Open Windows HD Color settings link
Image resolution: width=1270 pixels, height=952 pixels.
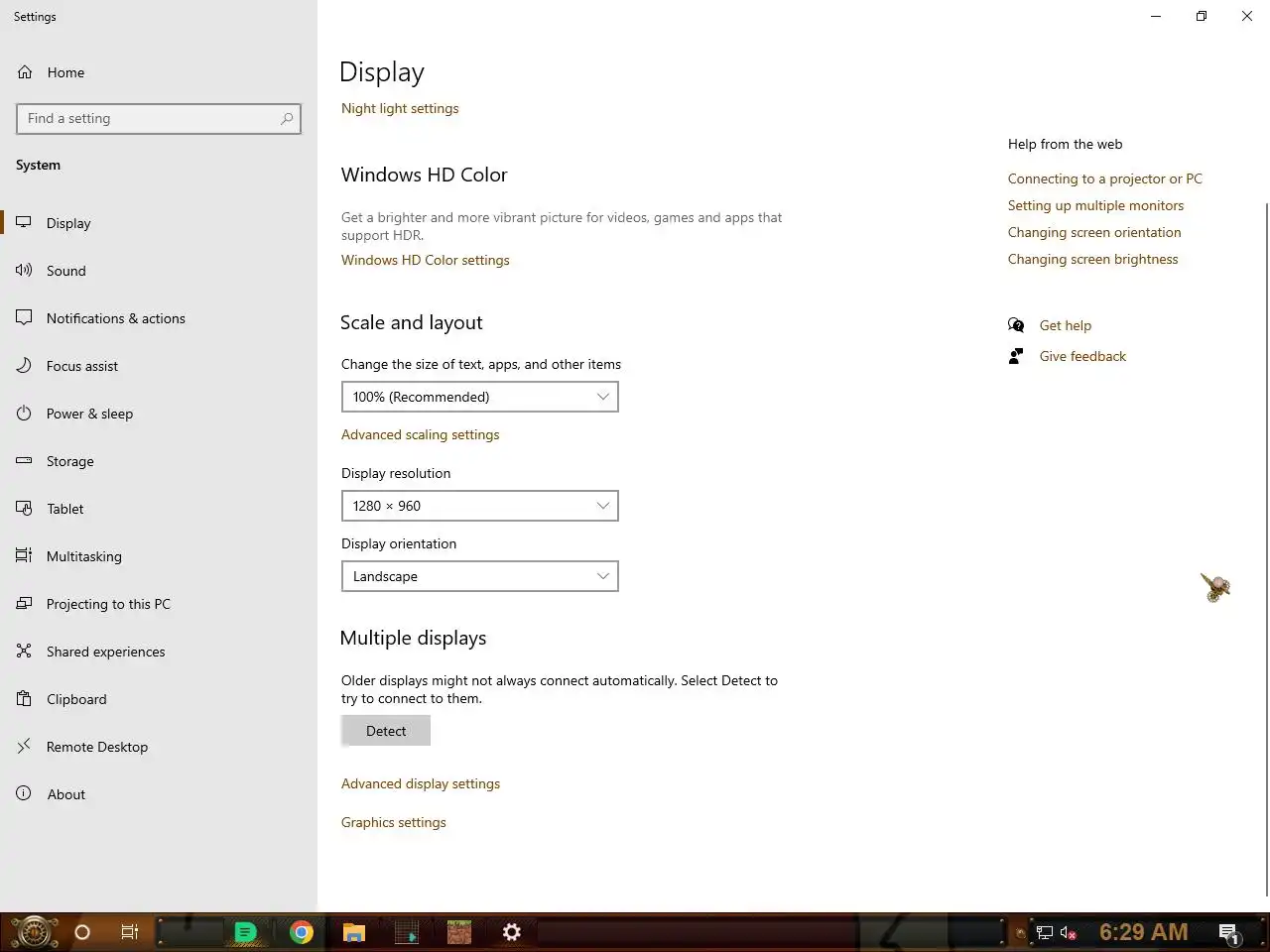click(426, 260)
